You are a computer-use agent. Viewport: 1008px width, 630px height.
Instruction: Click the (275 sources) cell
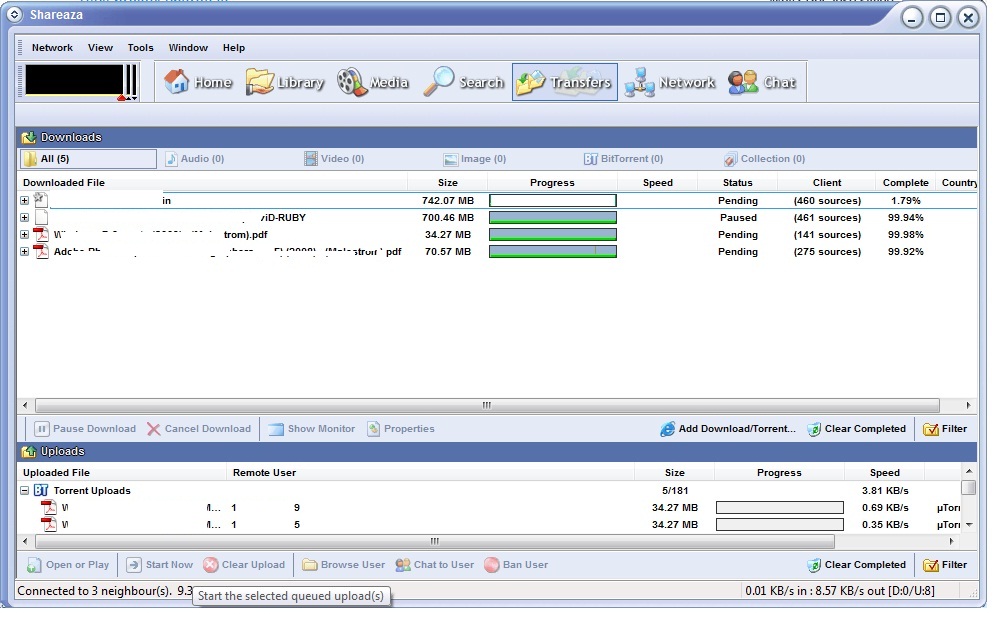pos(827,251)
